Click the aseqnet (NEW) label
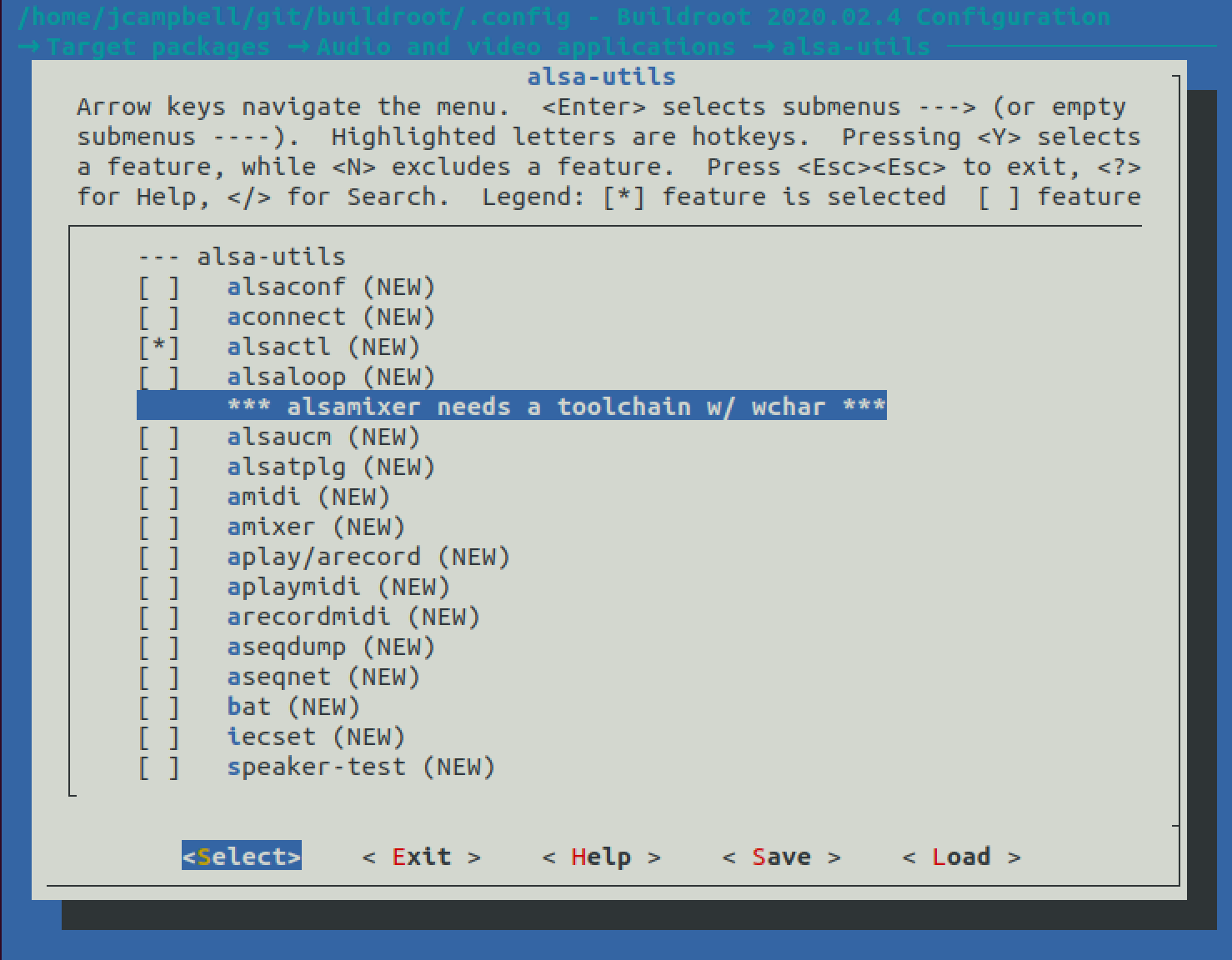Viewport: 1232px width, 960px height. (323, 677)
